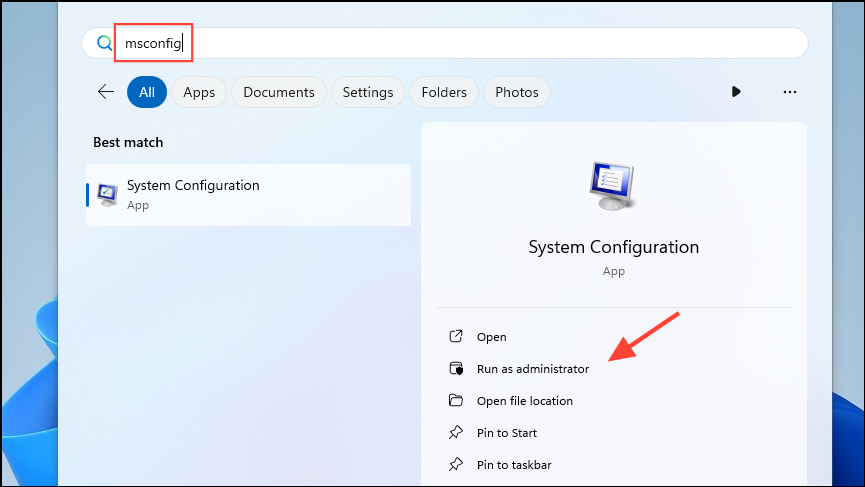Screen dimensions: 865x487
Task: Switch to the Apps filter
Action: point(199,92)
